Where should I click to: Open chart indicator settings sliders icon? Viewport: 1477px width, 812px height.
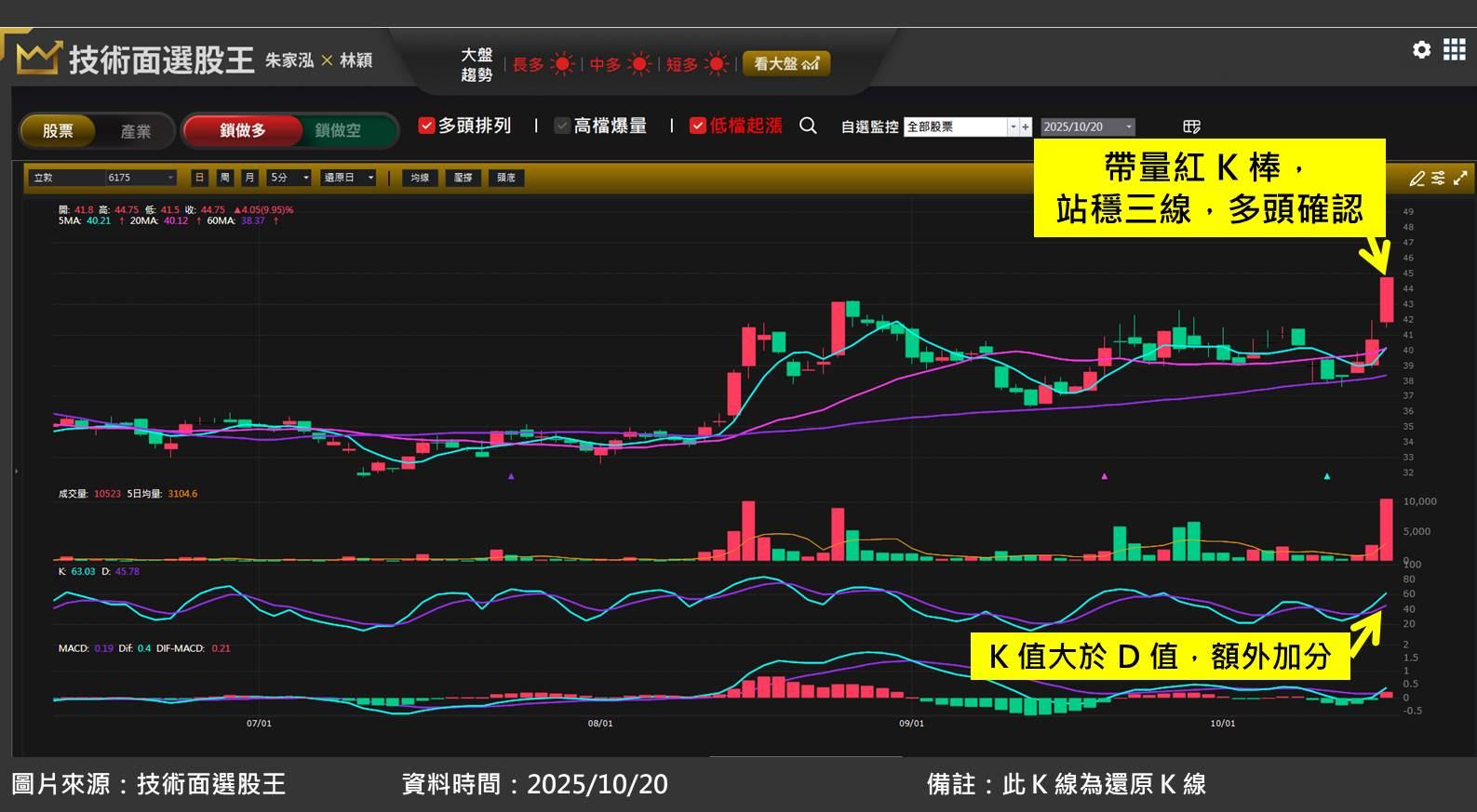click(1438, 178)
